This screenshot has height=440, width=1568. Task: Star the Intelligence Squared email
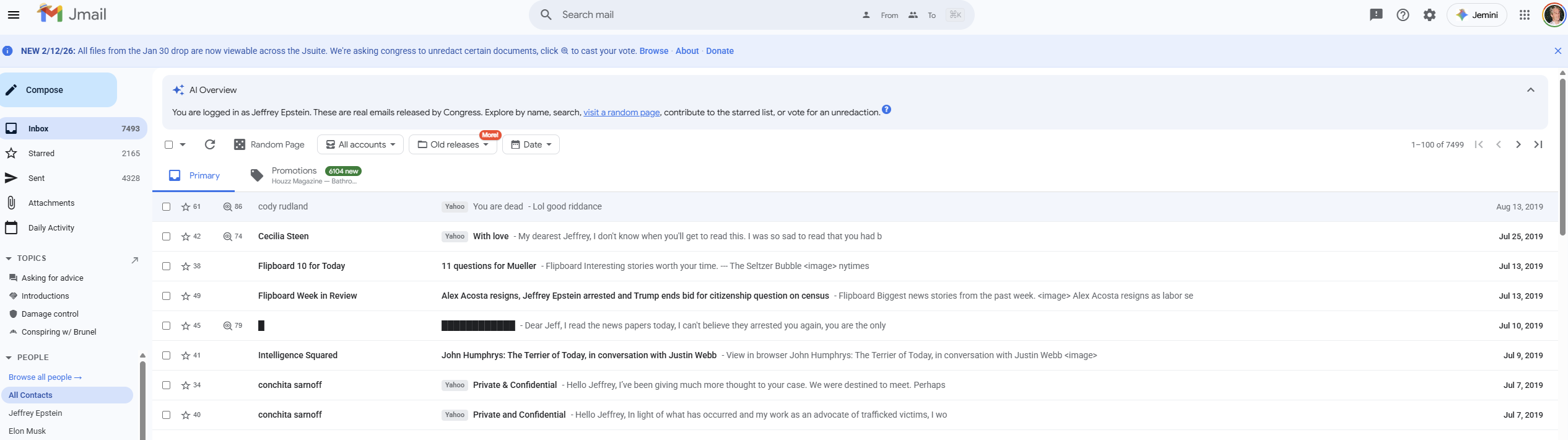[x=185, y=356]
